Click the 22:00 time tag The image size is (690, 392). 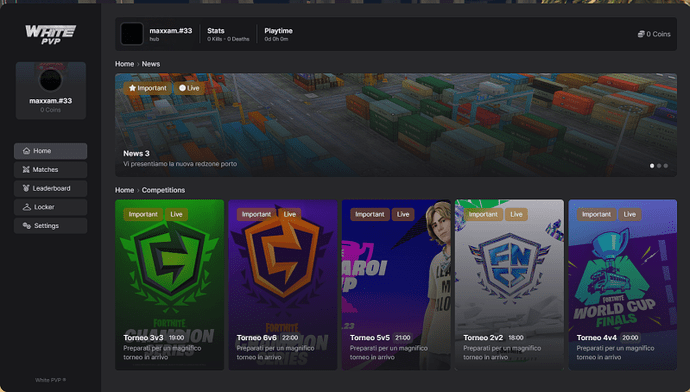290,338
